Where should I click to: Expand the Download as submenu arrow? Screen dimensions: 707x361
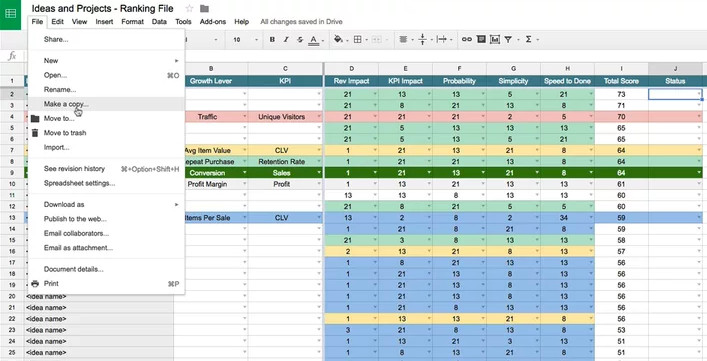pyautogui.click(x=177, y=205)
